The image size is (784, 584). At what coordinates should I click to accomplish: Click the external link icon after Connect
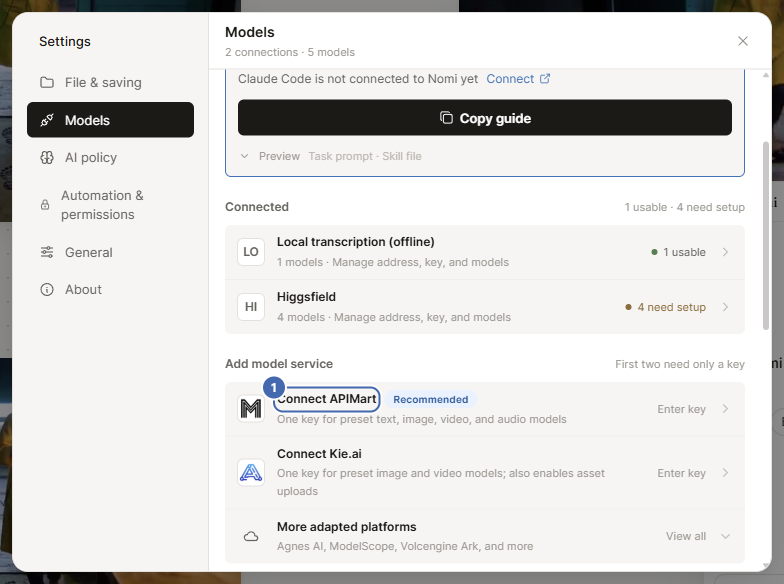(545, 78)
